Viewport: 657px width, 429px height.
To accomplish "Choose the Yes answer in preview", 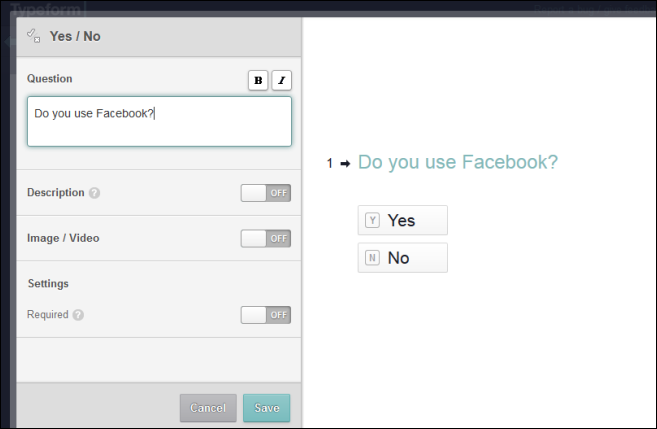I will [x=403, y=220].
